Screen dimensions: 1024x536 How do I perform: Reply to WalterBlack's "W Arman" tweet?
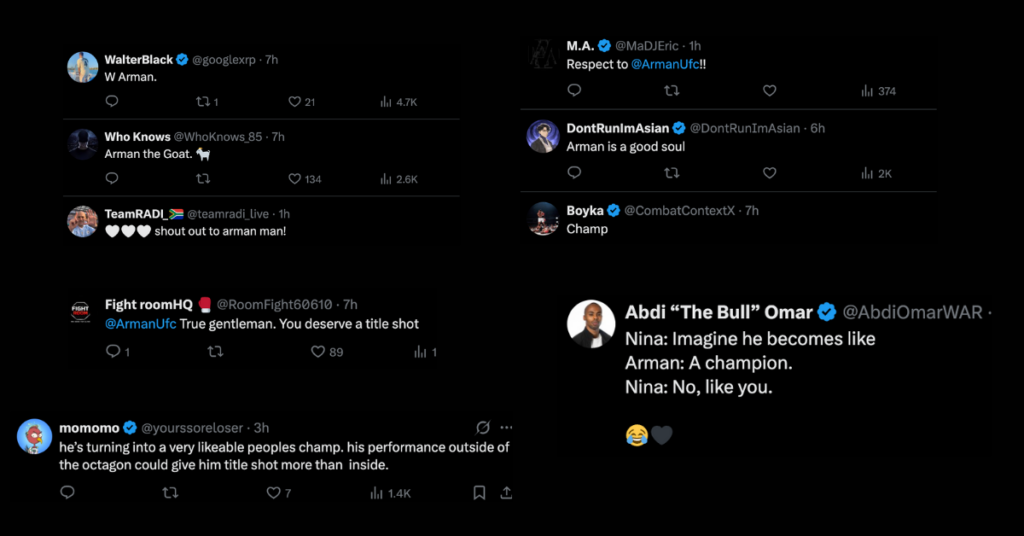(112, 101)
